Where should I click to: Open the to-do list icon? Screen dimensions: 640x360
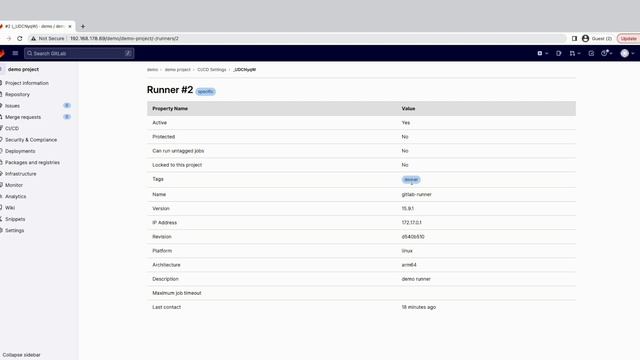[x=591, y=53]
